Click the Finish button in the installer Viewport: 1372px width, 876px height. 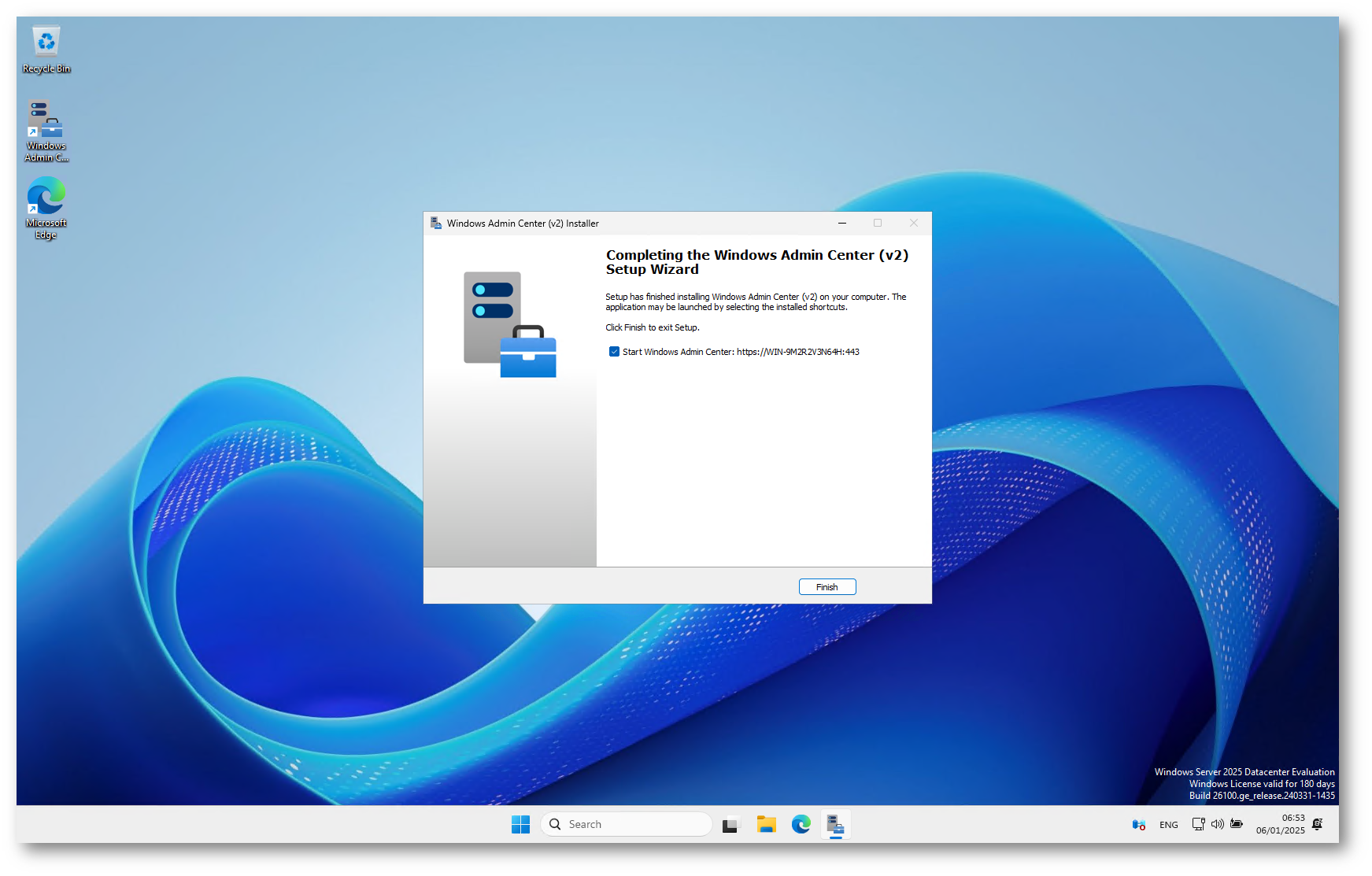click(827, 587)
